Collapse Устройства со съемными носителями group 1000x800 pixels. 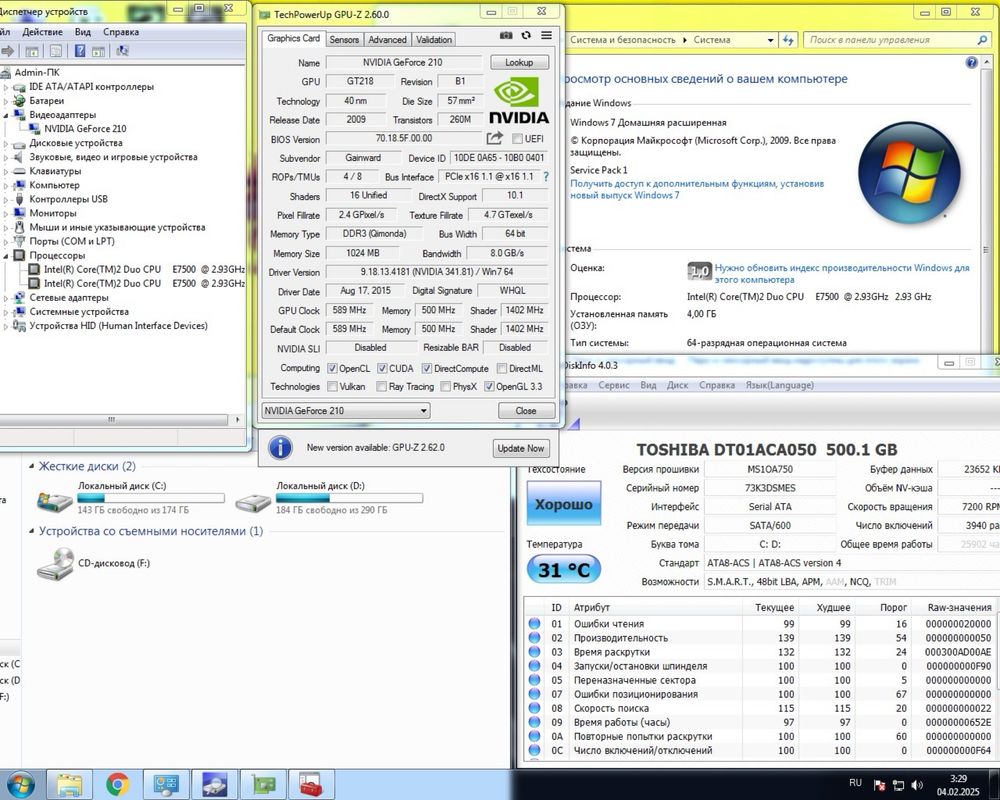click(x=31, y=531)
